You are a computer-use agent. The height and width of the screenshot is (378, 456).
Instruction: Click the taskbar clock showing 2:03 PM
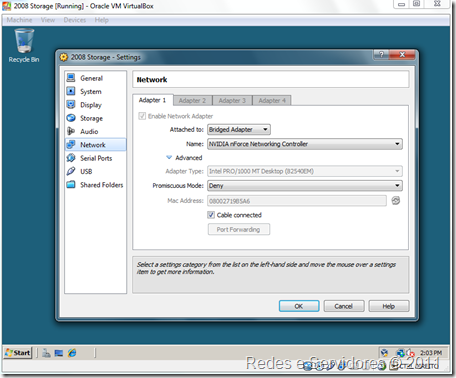(x=431, y=353)
